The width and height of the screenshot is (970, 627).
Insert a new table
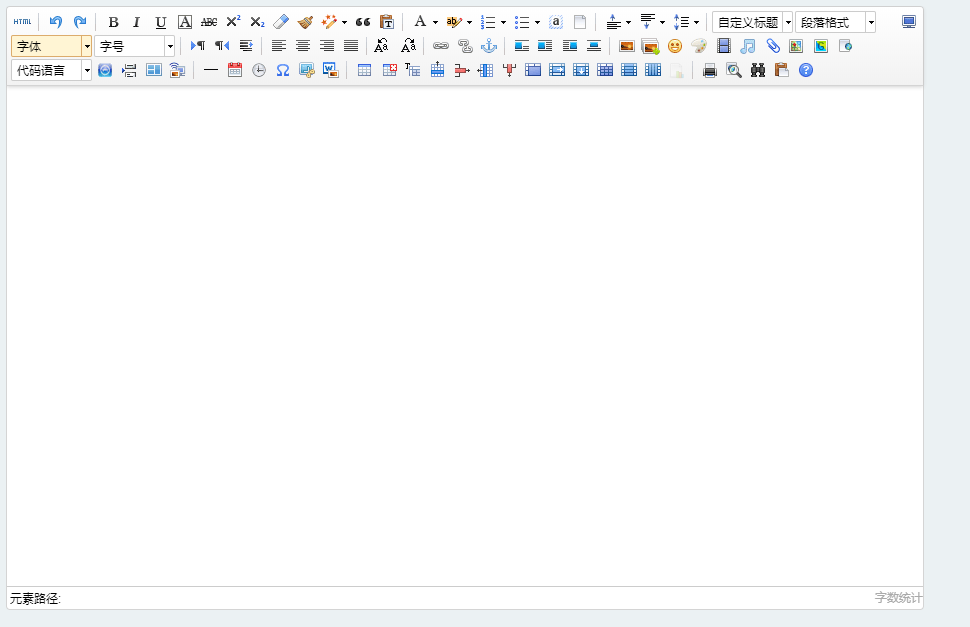click(x=364, y=70)
